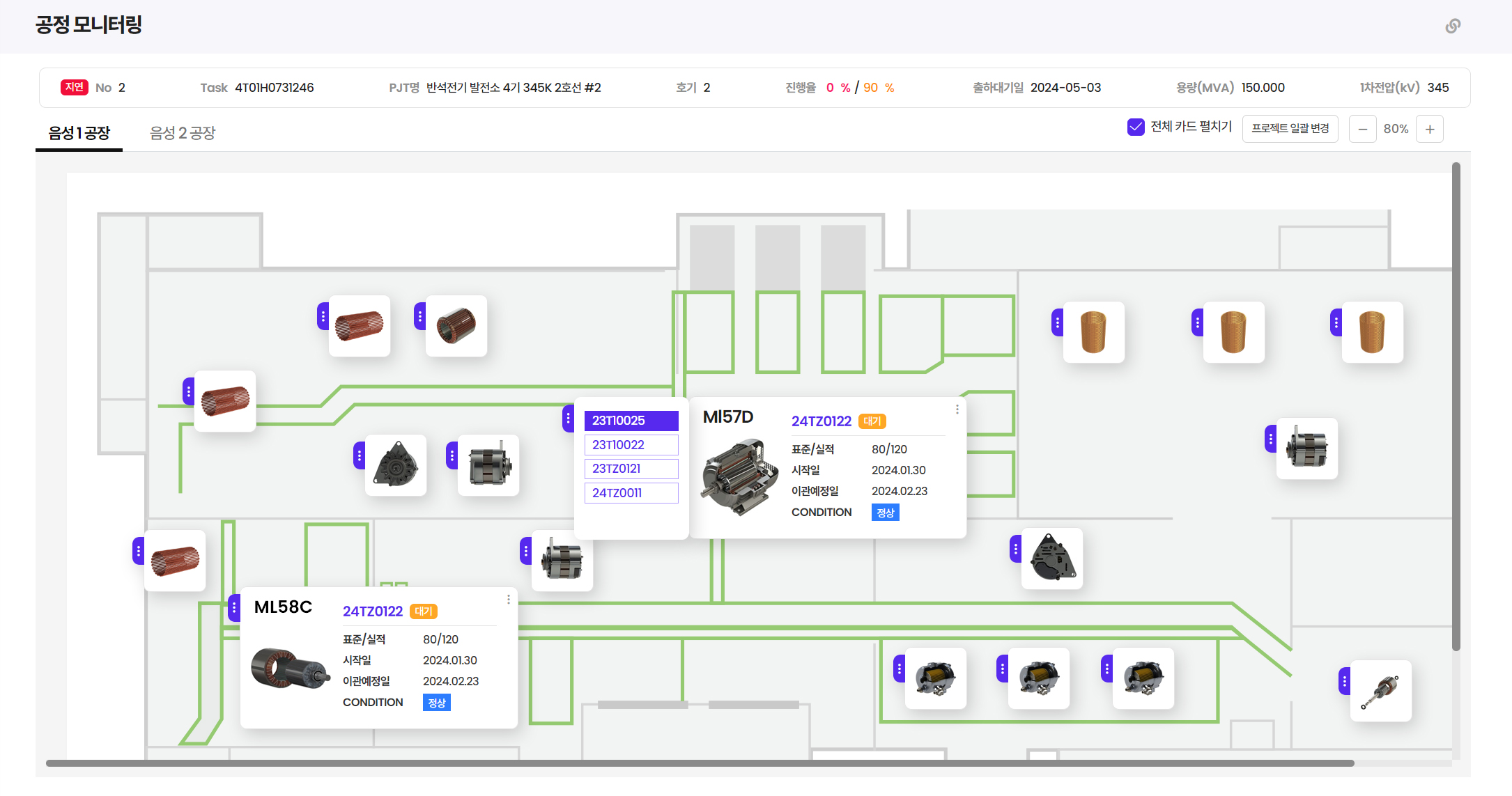The width and height of the screenshot is (1512, 796).
Task: Expand handle of black alternator near top-left
Action: click(x=359, y=455)
